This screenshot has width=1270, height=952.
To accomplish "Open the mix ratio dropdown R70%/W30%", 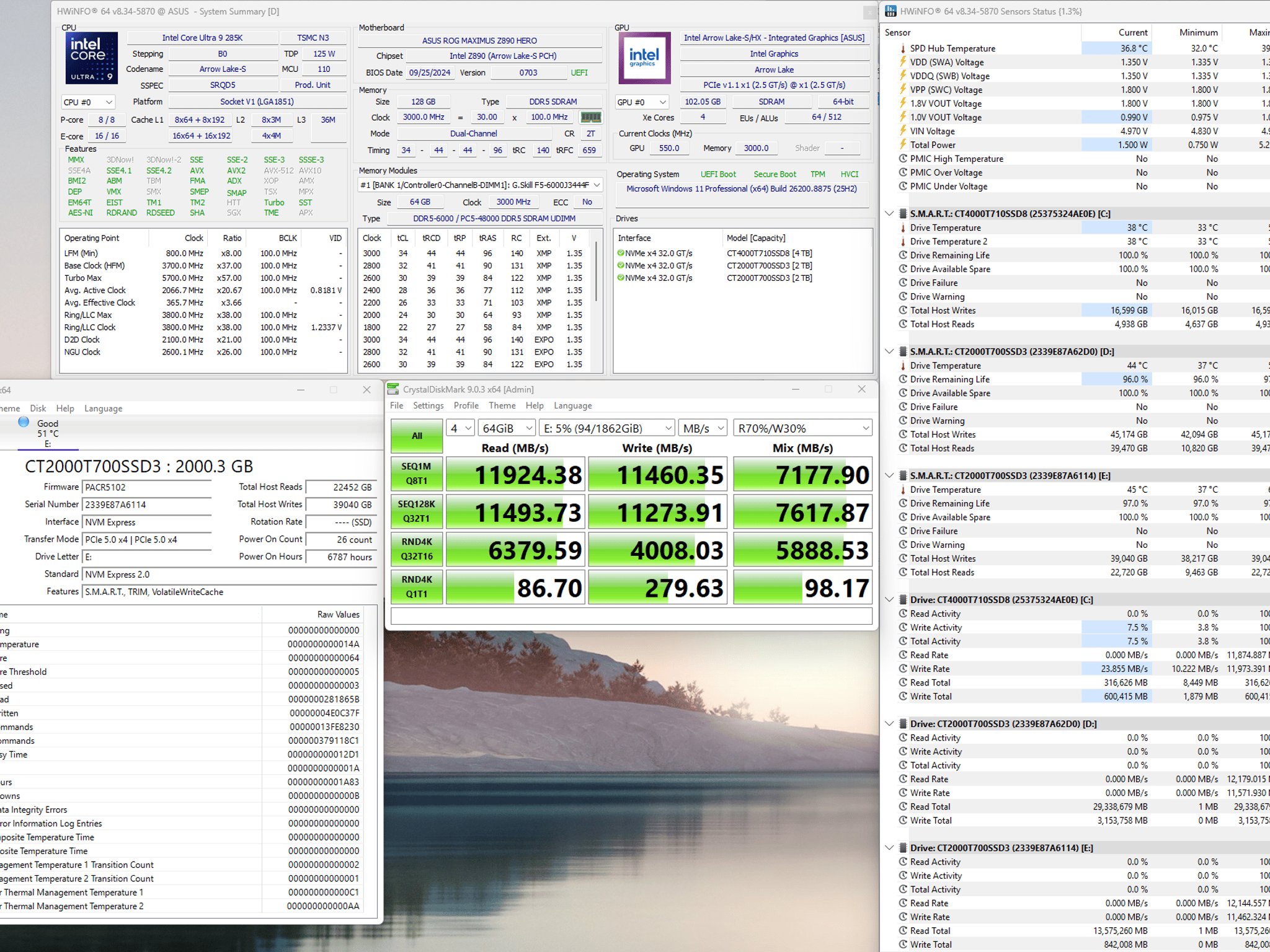I will pos(802,428).
